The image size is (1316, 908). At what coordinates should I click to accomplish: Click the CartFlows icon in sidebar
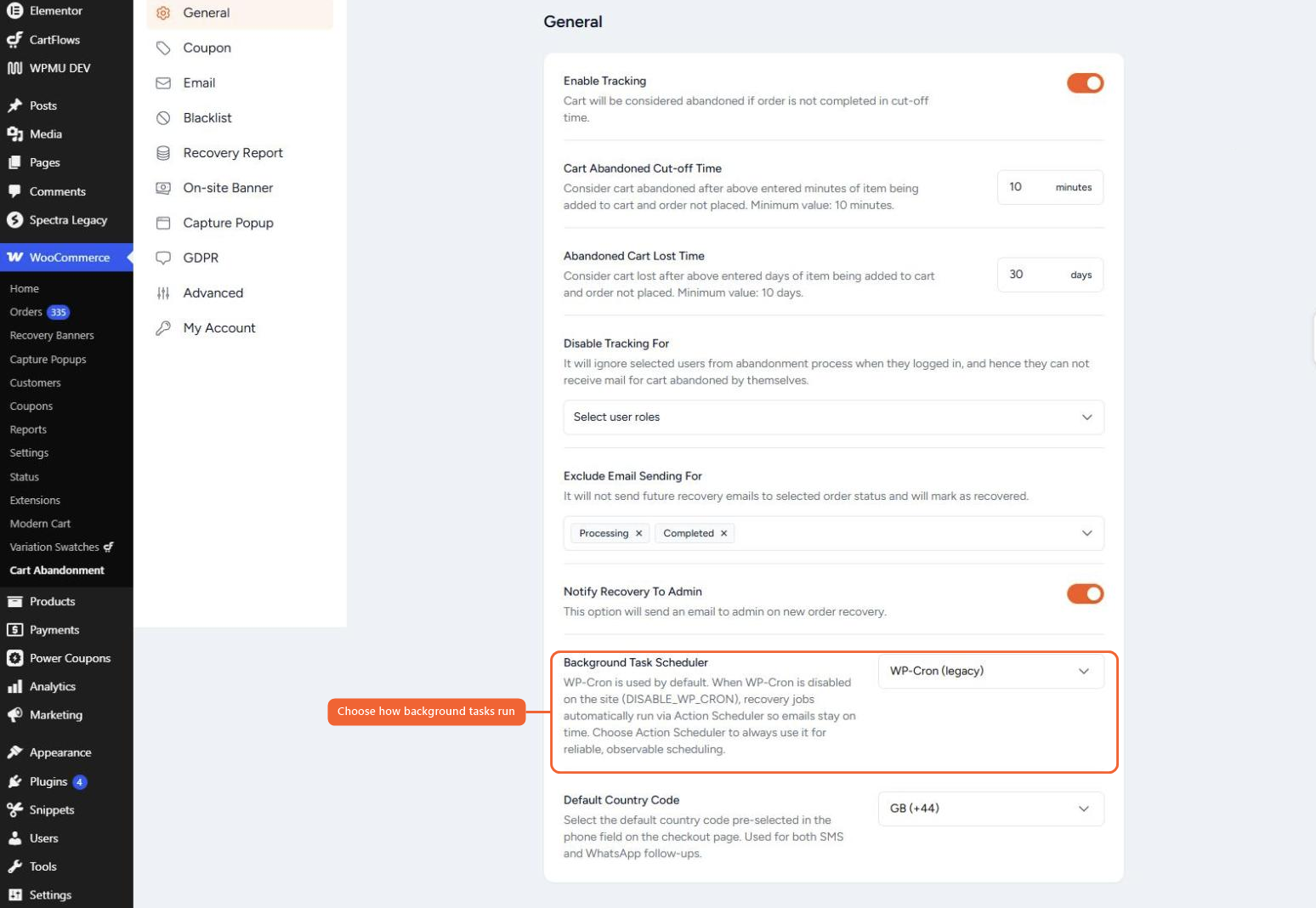tap(14, 39)
